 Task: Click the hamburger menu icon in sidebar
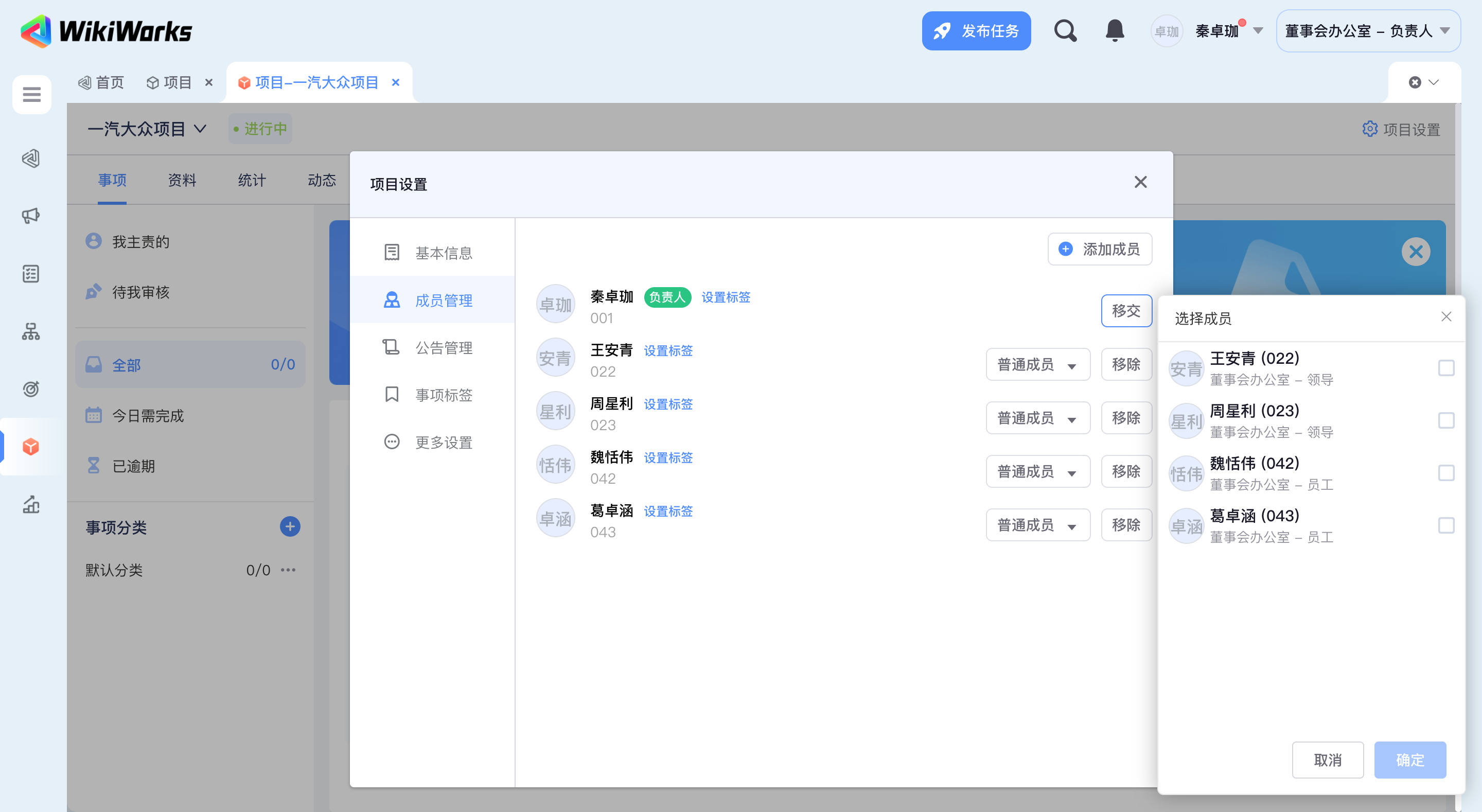point(31,94)
